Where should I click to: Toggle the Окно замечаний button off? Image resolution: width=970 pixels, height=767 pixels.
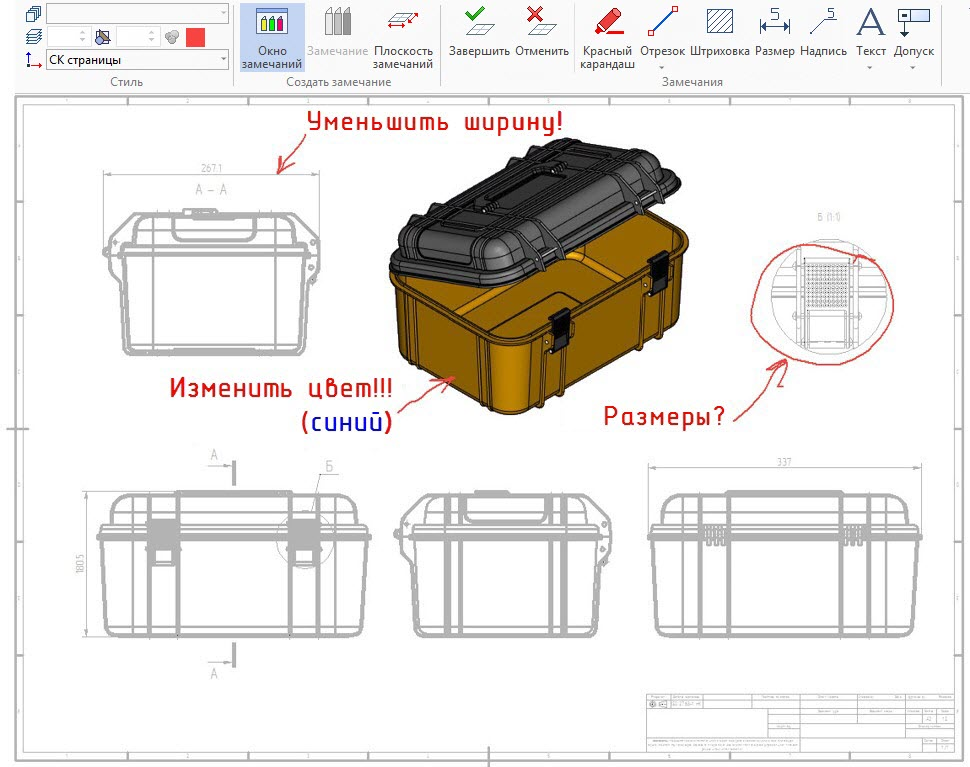[272, 35]
